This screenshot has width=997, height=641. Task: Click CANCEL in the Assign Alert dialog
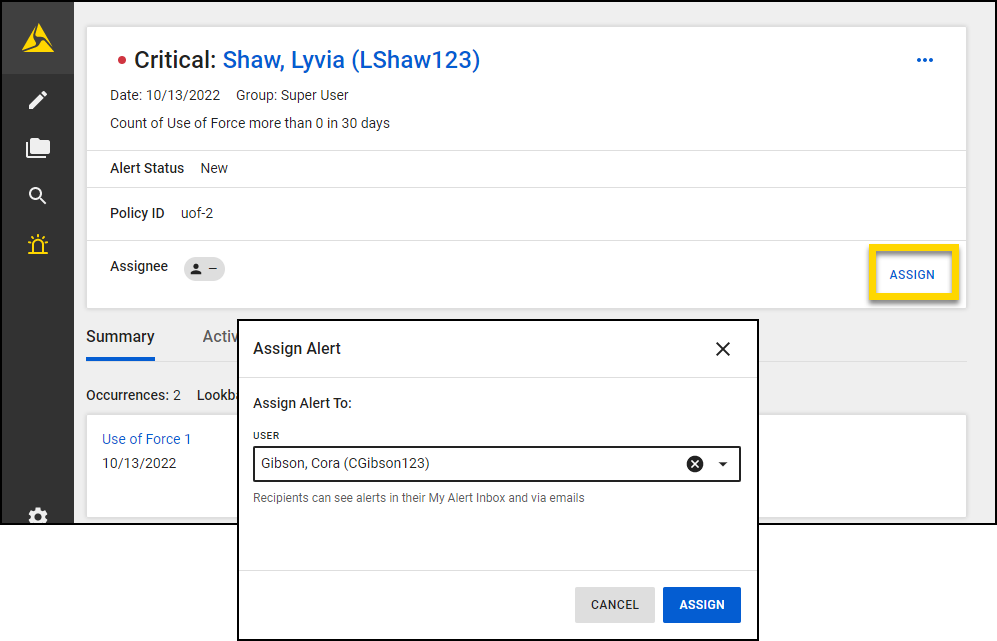click(614, 605)
